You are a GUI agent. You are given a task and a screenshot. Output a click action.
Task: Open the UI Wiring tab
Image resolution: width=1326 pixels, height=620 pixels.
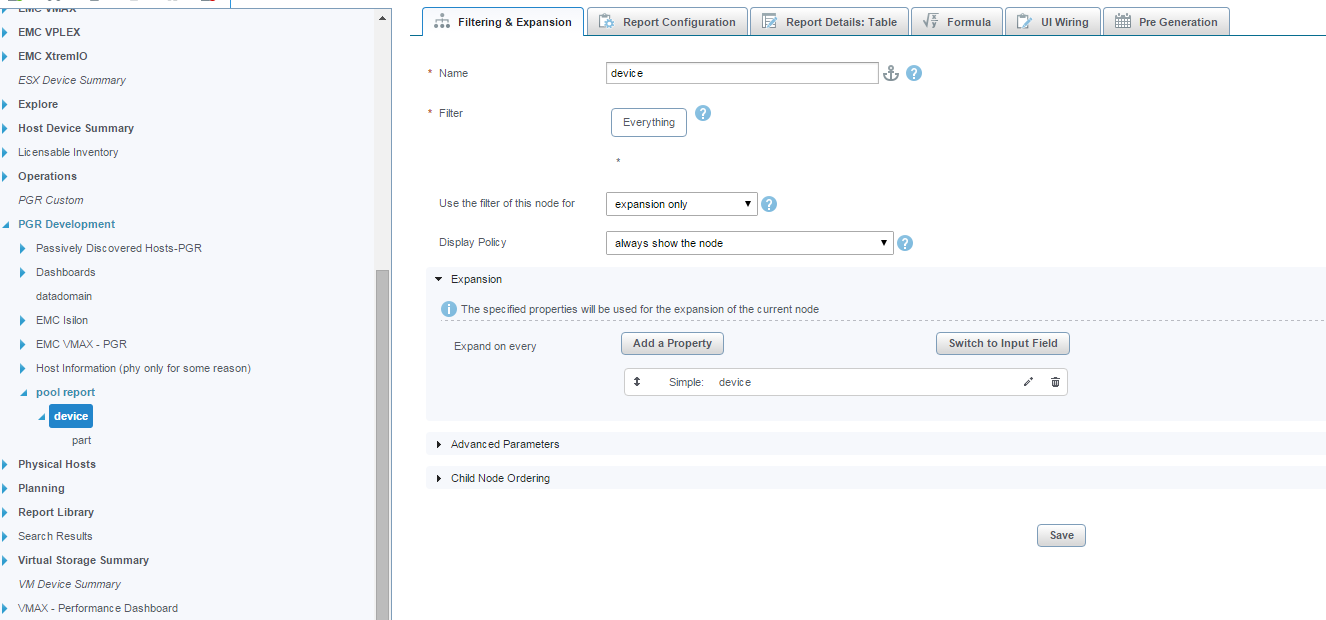1053,22
